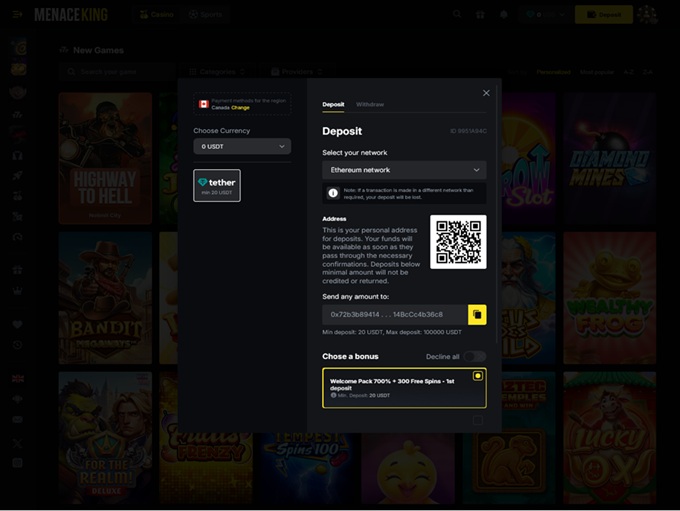680x511 pixels.
Task: Sort games by Personalized
Action: (x=553, y=72)
